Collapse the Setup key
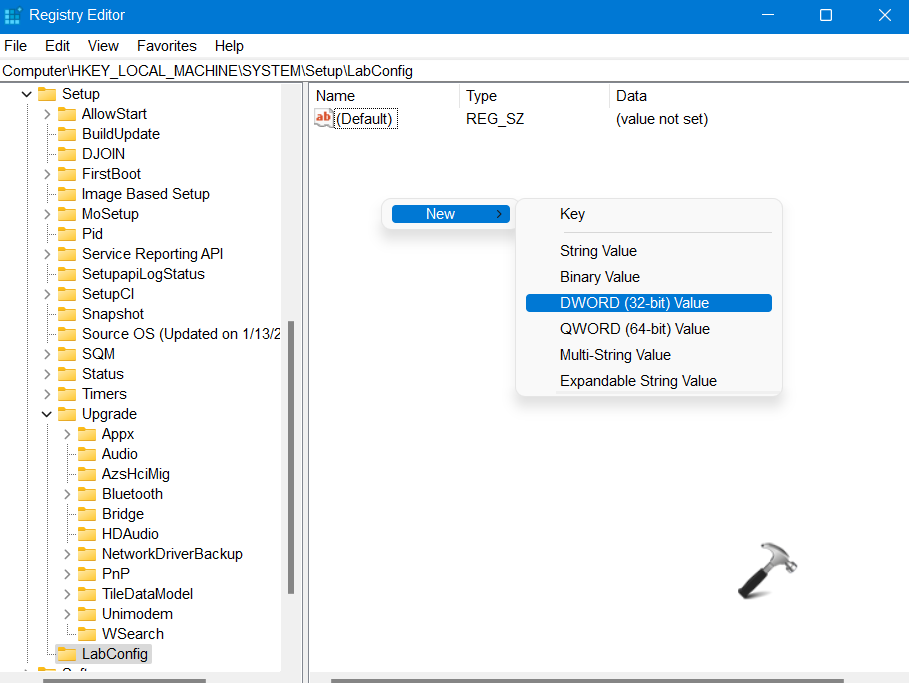This screenshot has height=683, width=909. (27, 94)
